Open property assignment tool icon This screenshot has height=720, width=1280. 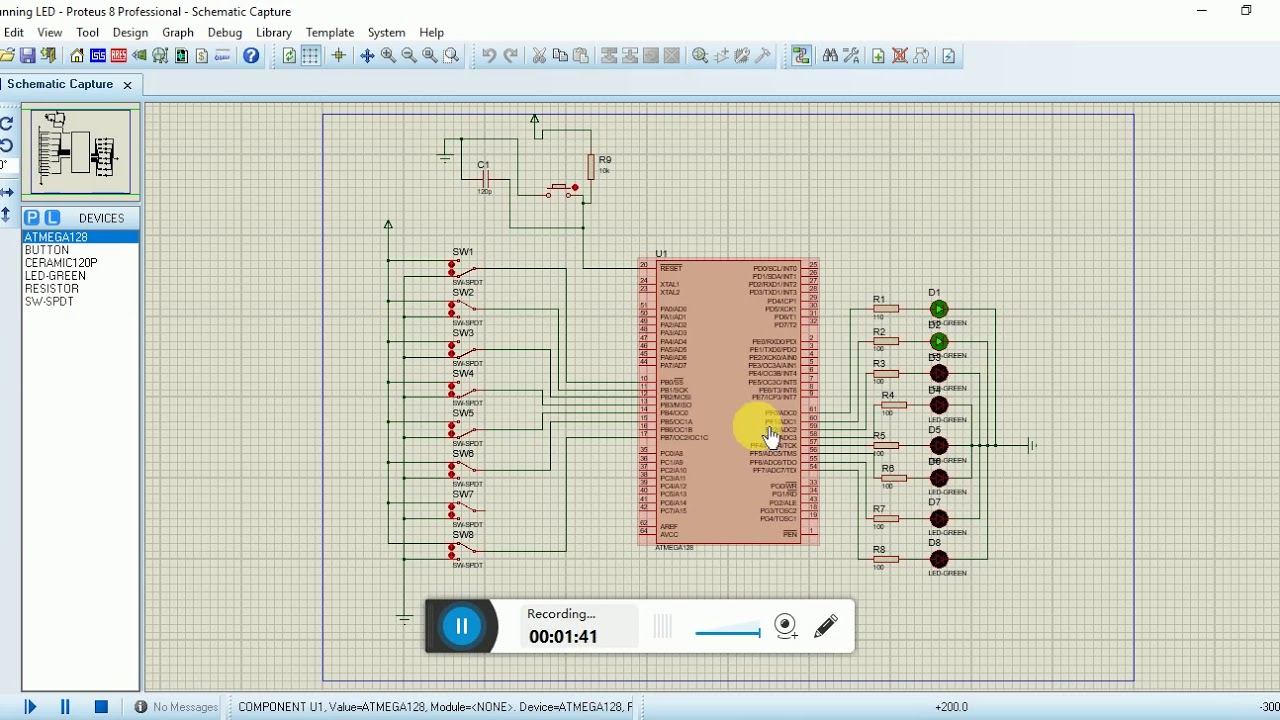coord(851,56)
